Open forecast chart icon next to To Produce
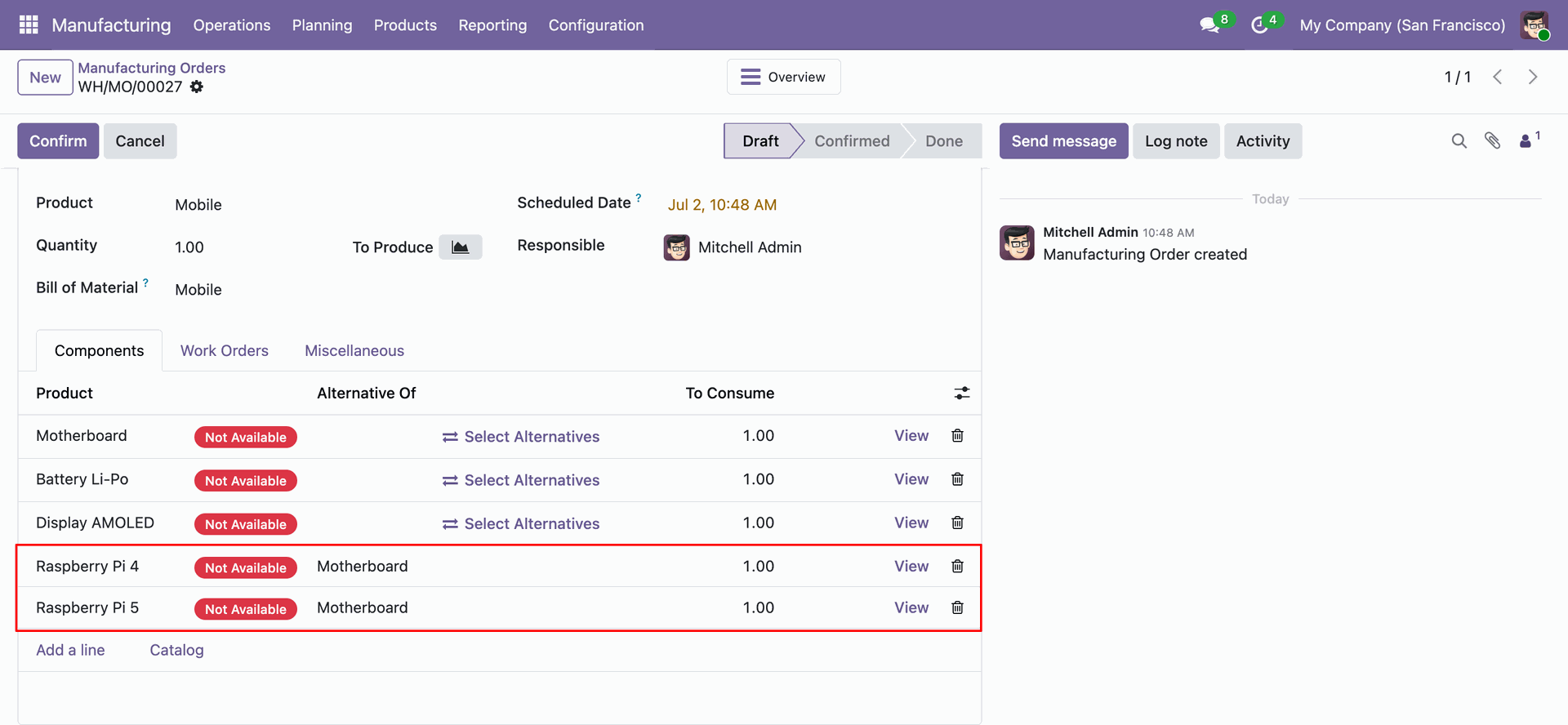 click(461, 247)
